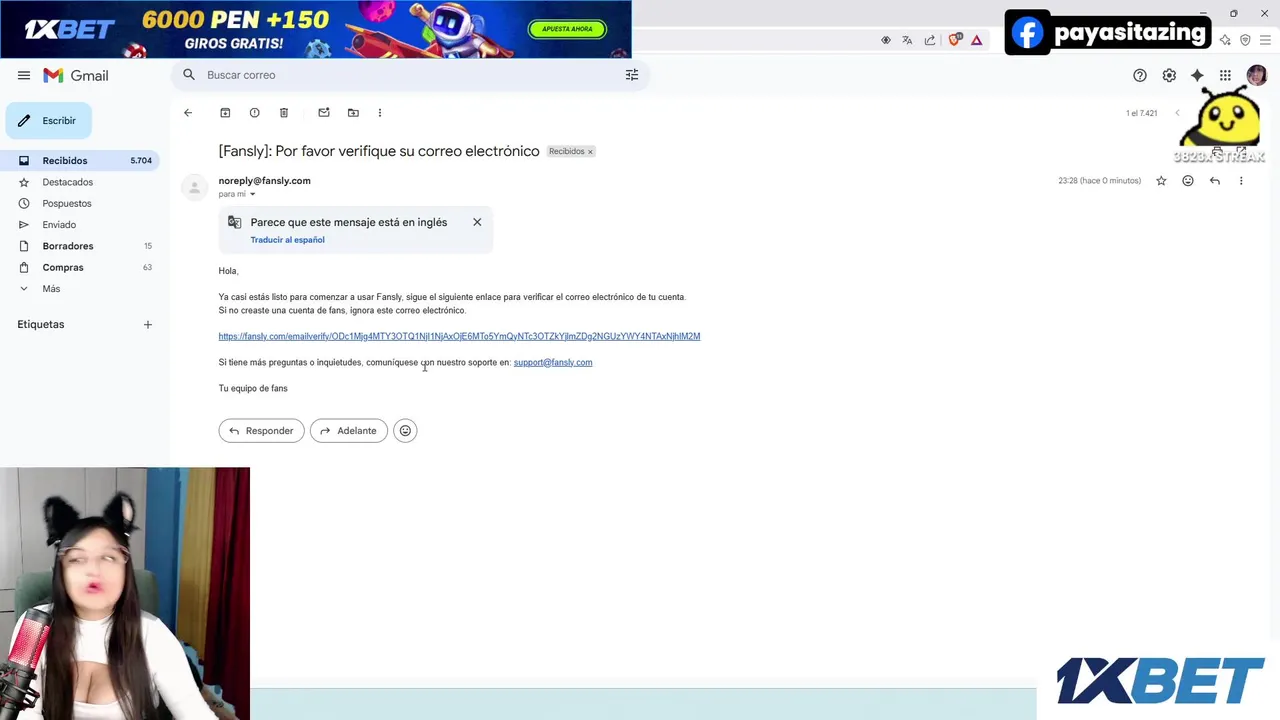Reply using header arrow icon
Viewport: 1280px width, 720px height.
(1215, 181)
